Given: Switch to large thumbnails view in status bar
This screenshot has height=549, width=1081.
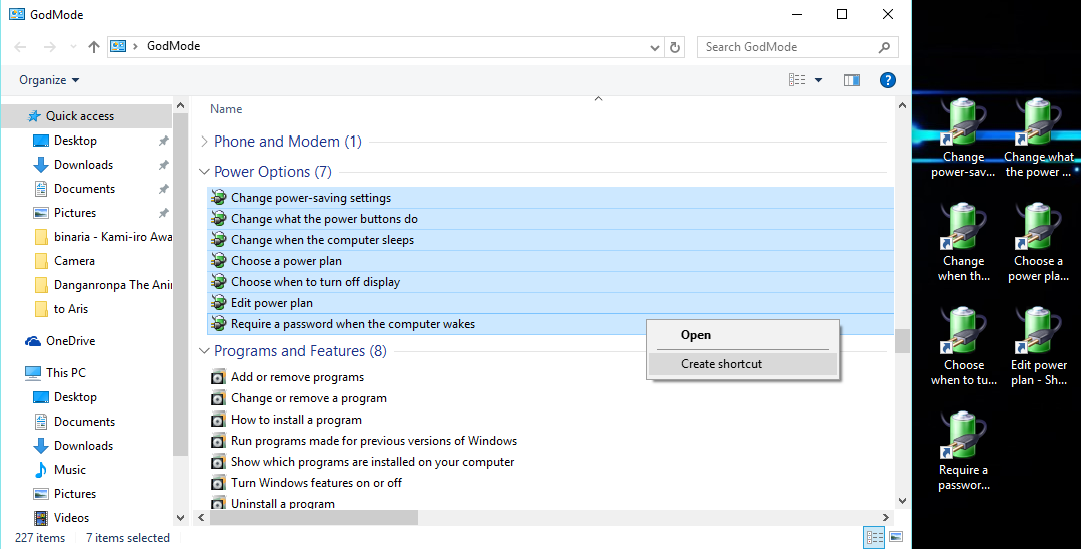Looking at the screenshot, I should tap(896, 537).
